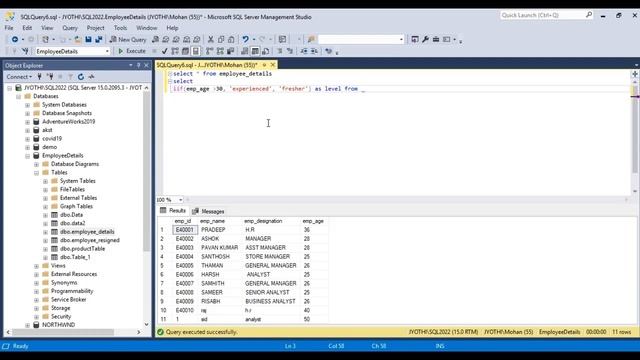
Task: Click Display Estimated Execution Plan icon
Action: coord(175,51)
